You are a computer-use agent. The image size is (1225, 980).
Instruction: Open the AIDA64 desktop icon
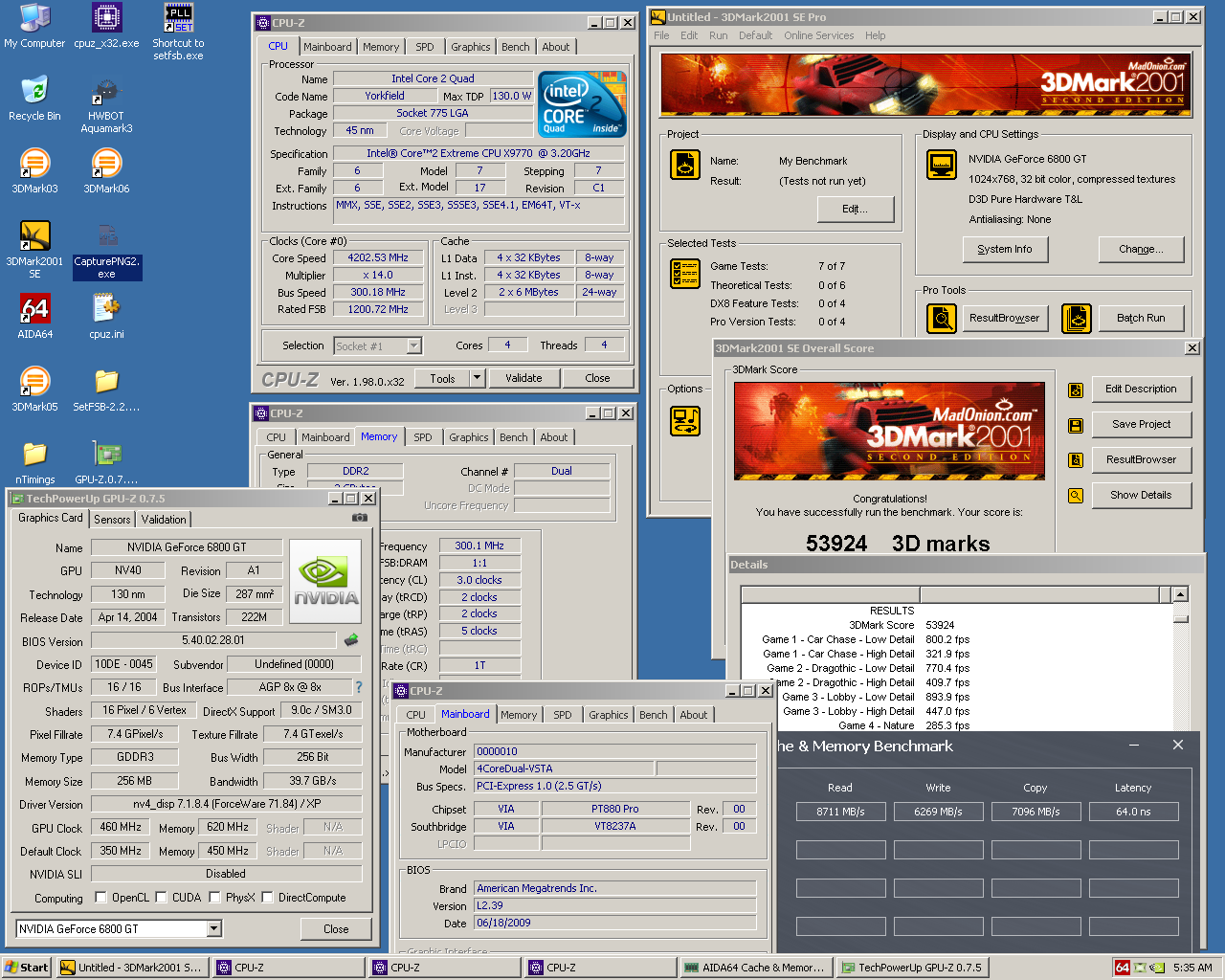click(x=34, y=309)
